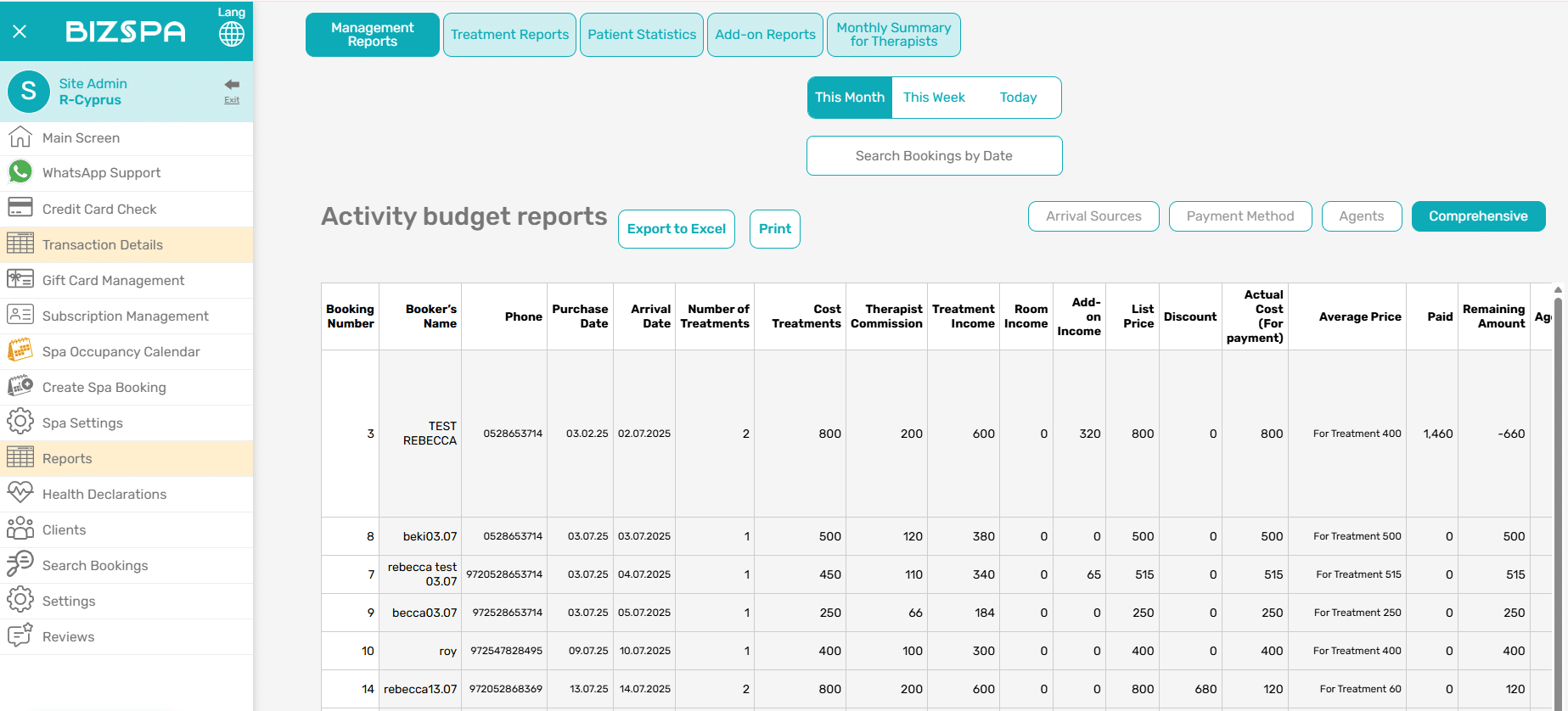Click Spa Occupancy Calendar icon
Image resolution: width=1568 pixels, height=711 pixels.
20,350
